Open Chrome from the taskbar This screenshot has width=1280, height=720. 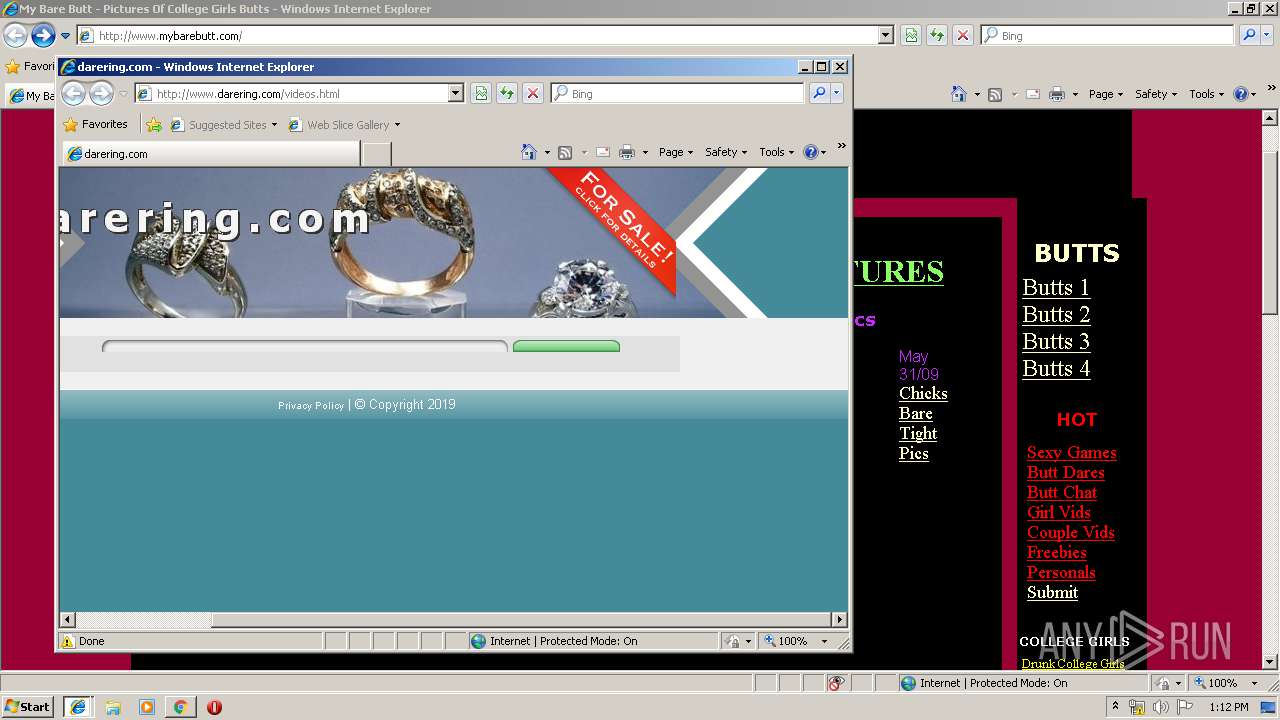180,707
